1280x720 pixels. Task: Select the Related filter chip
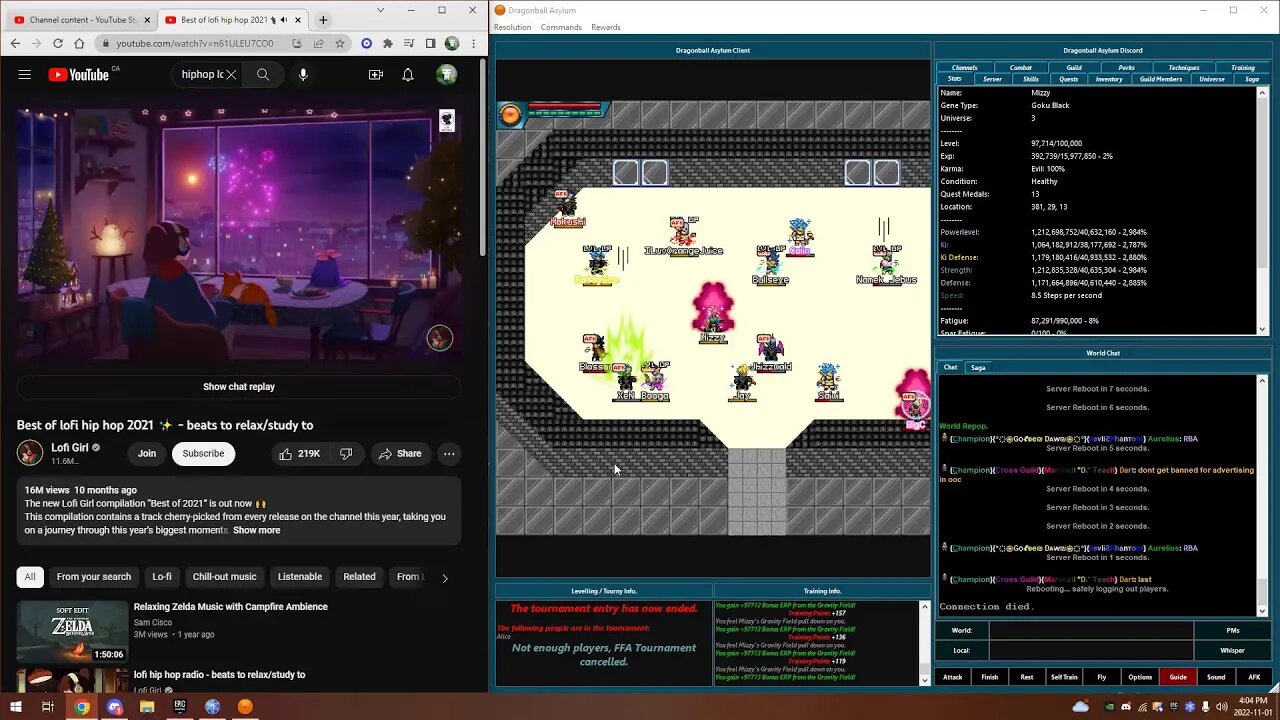pyautogui.click(x=360, y=577)
